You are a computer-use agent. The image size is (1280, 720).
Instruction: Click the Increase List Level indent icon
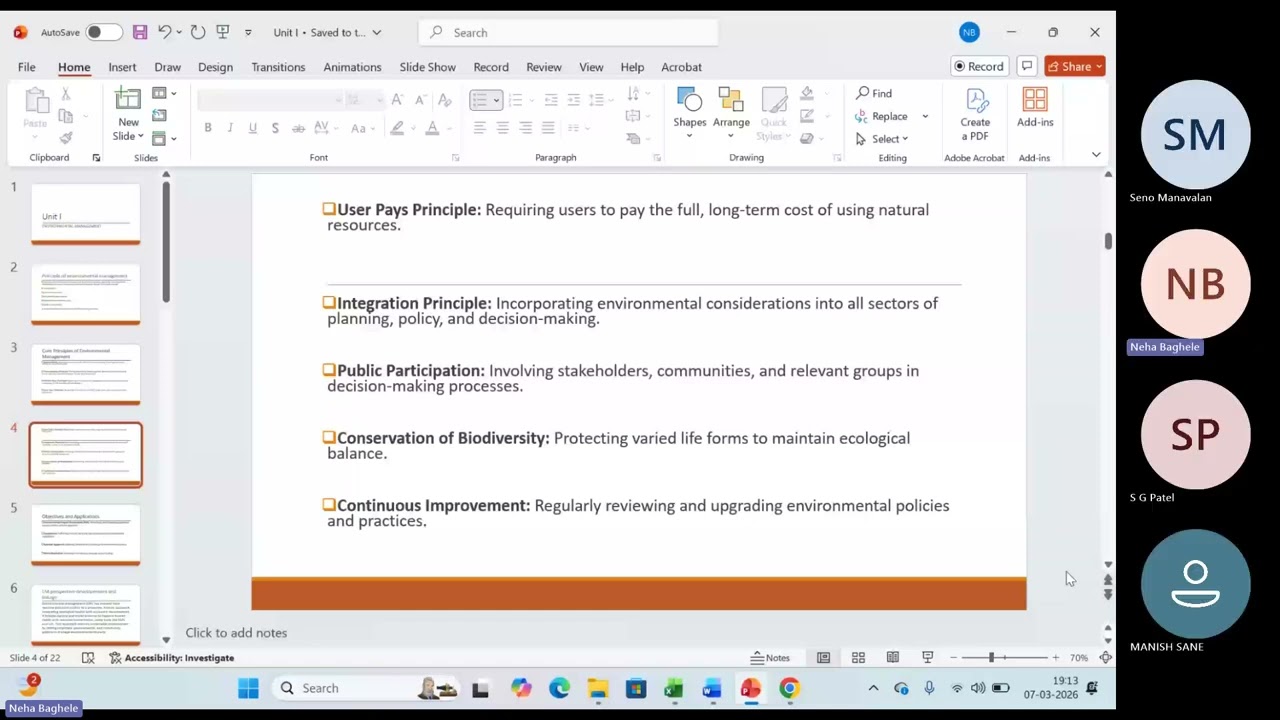click(574, 99)
